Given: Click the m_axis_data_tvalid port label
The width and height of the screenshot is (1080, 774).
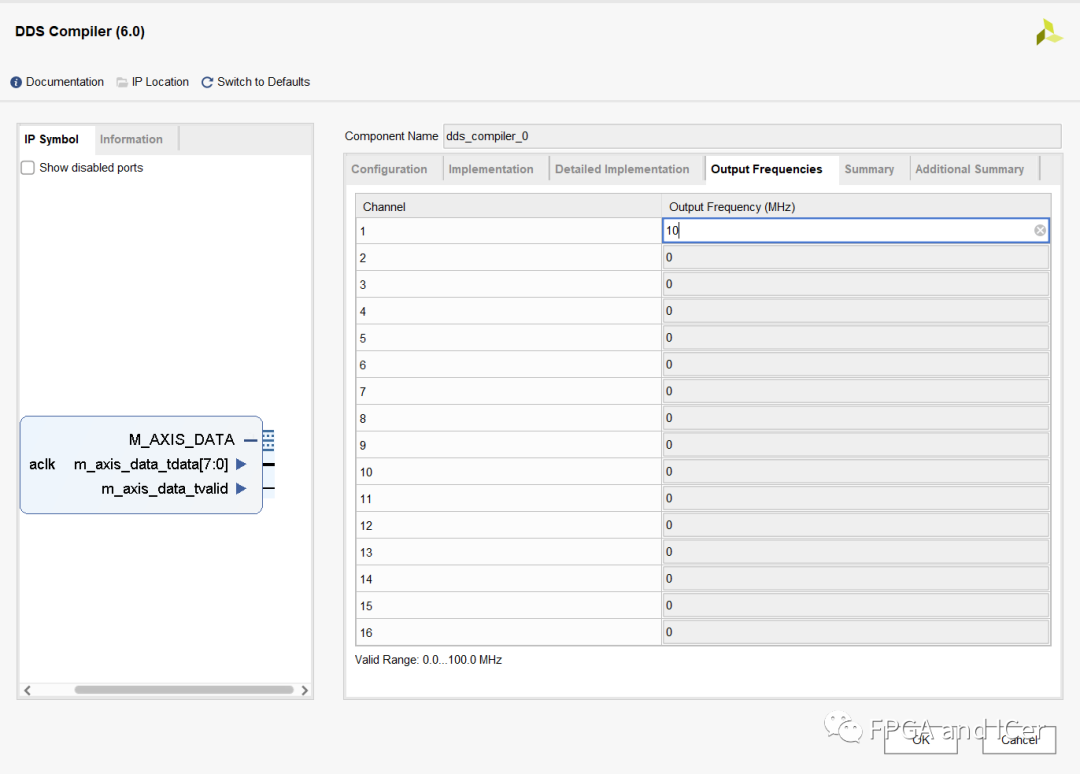Looking at the screenshot, I should pos(165,488).
